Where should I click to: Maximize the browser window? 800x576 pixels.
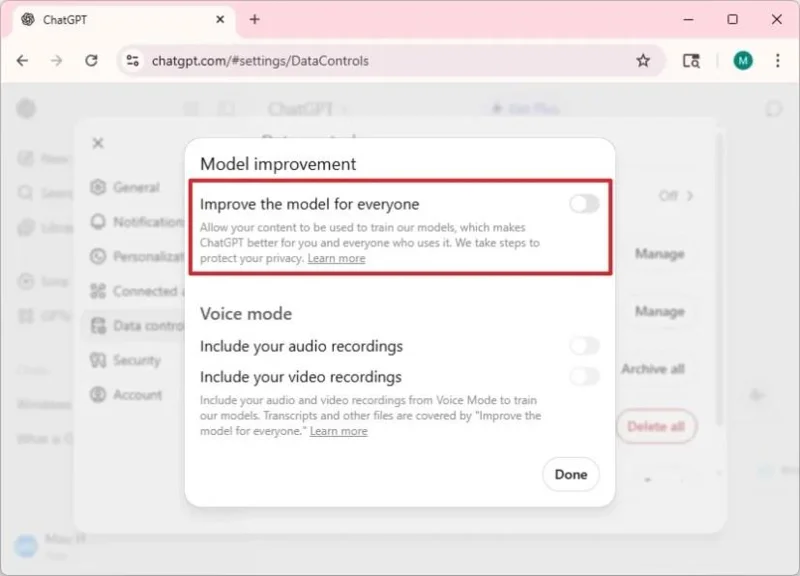pyautogui.click(x=733, y=19)
